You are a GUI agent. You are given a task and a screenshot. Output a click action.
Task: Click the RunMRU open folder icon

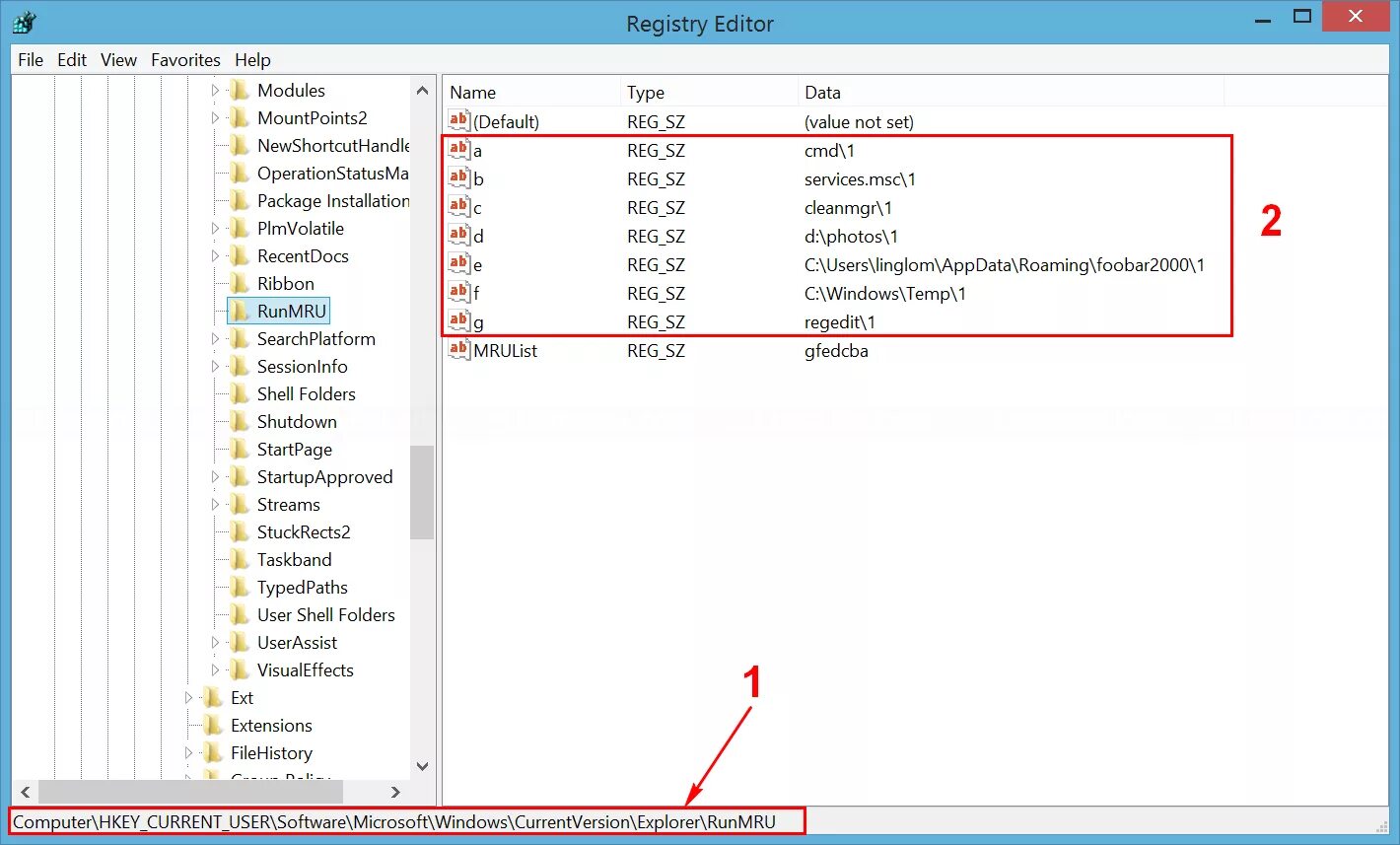click(x=240, y=312)
